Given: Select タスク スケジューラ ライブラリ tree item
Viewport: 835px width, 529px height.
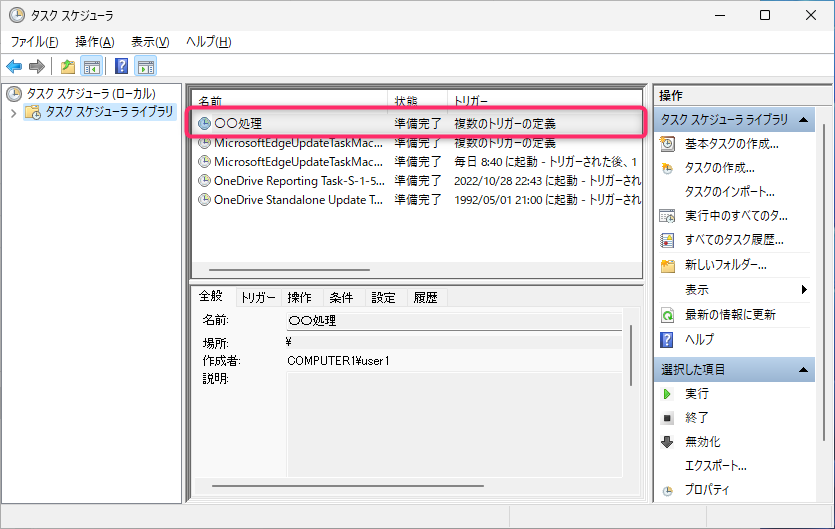Looking at the screenshot, I should click(x=109, y=112).
